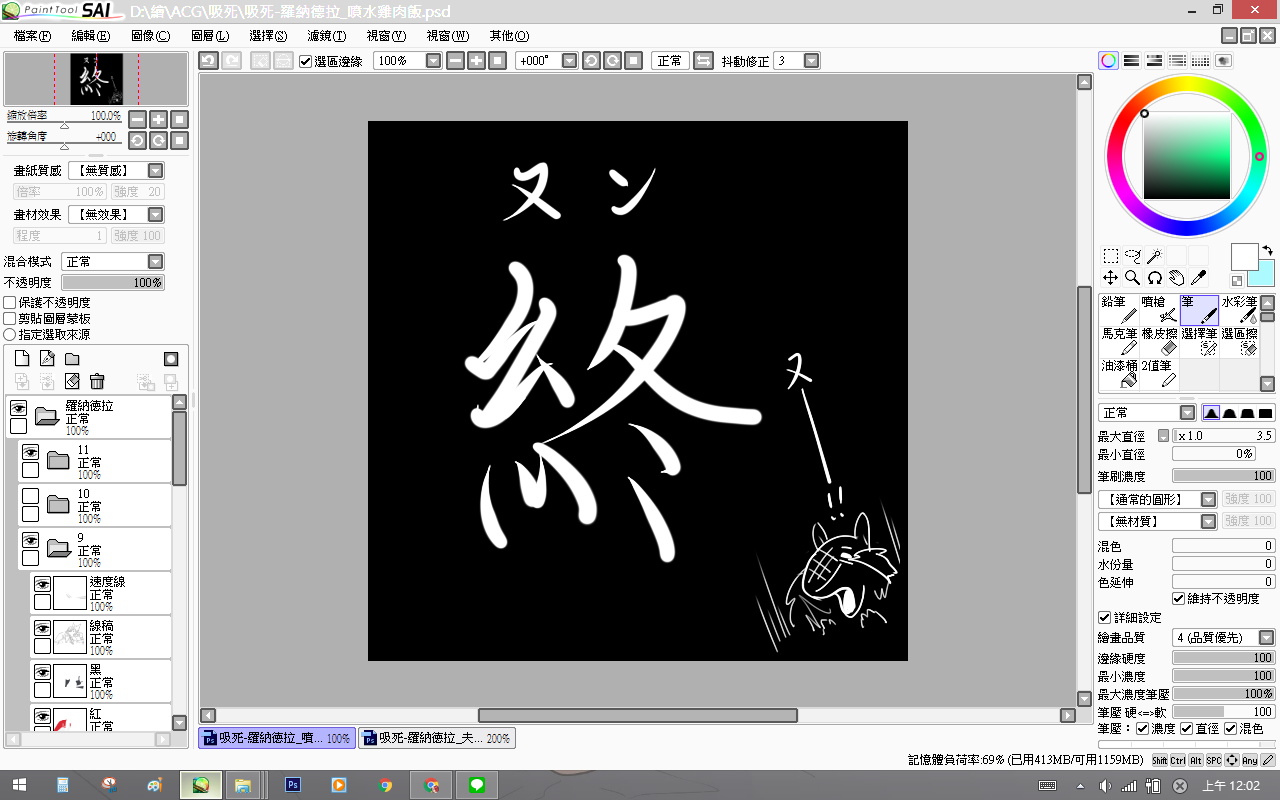Open Photoshop from the taskbar
1280x800 pixels.
pyautogui.click(x=293, y=785)
